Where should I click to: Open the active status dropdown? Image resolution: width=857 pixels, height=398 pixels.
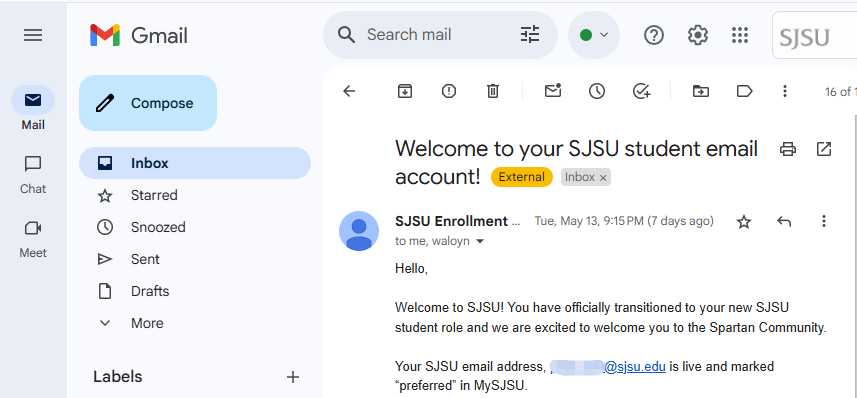coord(594,35)
